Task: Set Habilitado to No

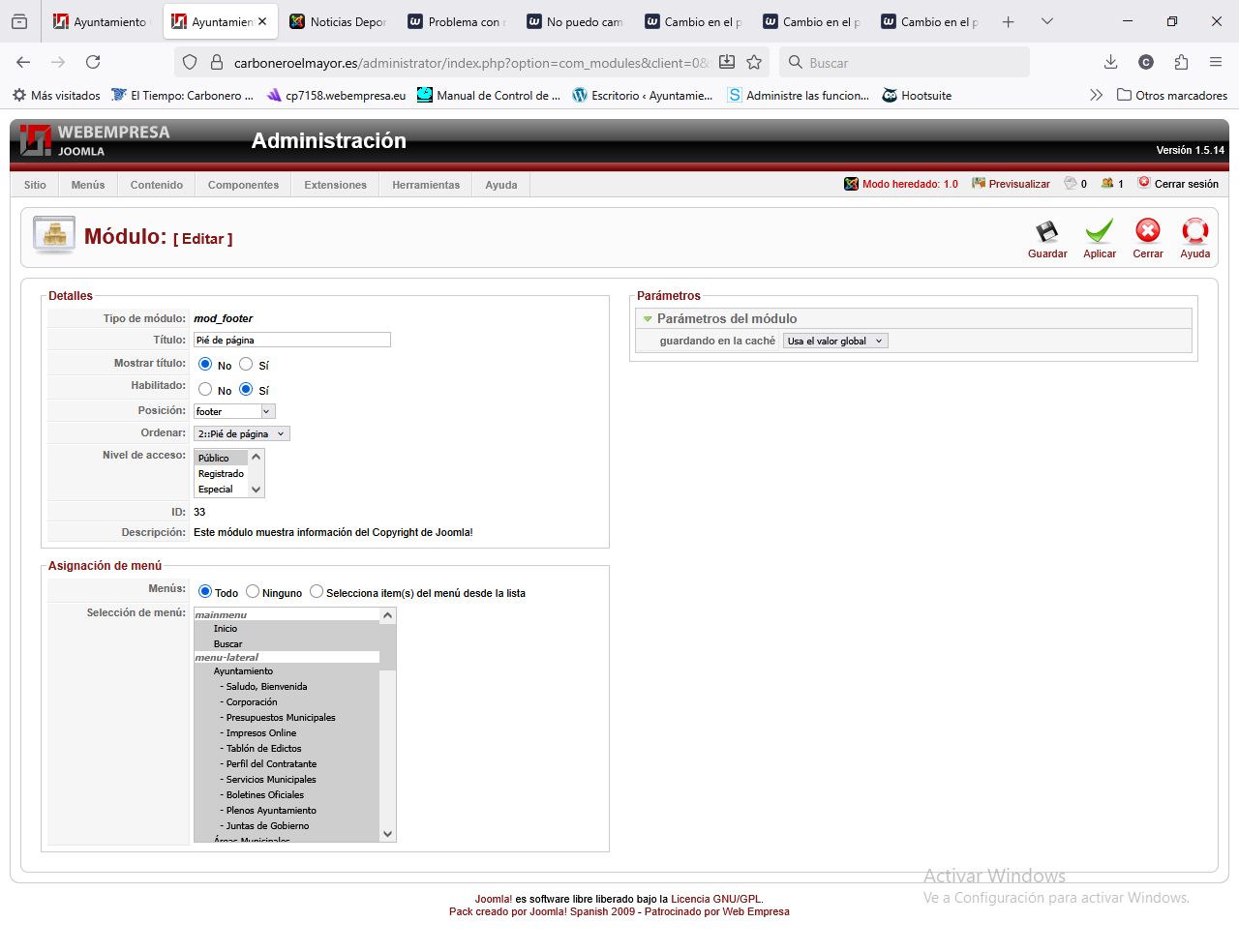Action: coord(205,389)
